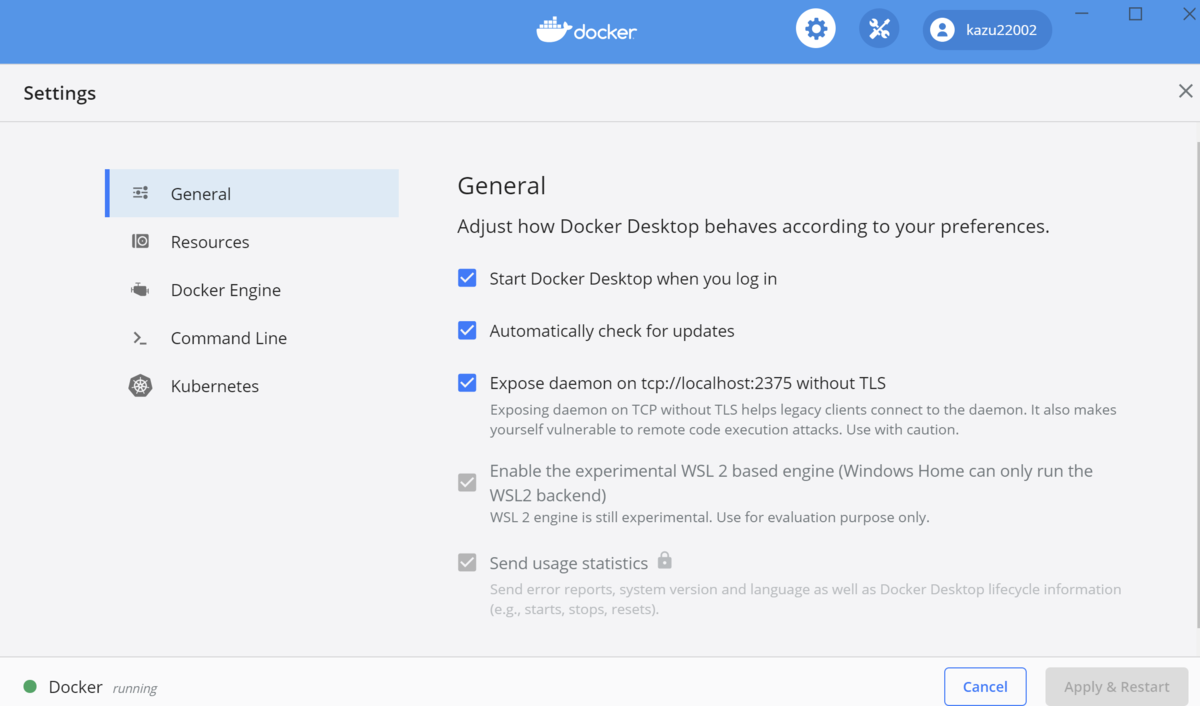Click the Command Line prompt icon

click(x=140, y=338)
